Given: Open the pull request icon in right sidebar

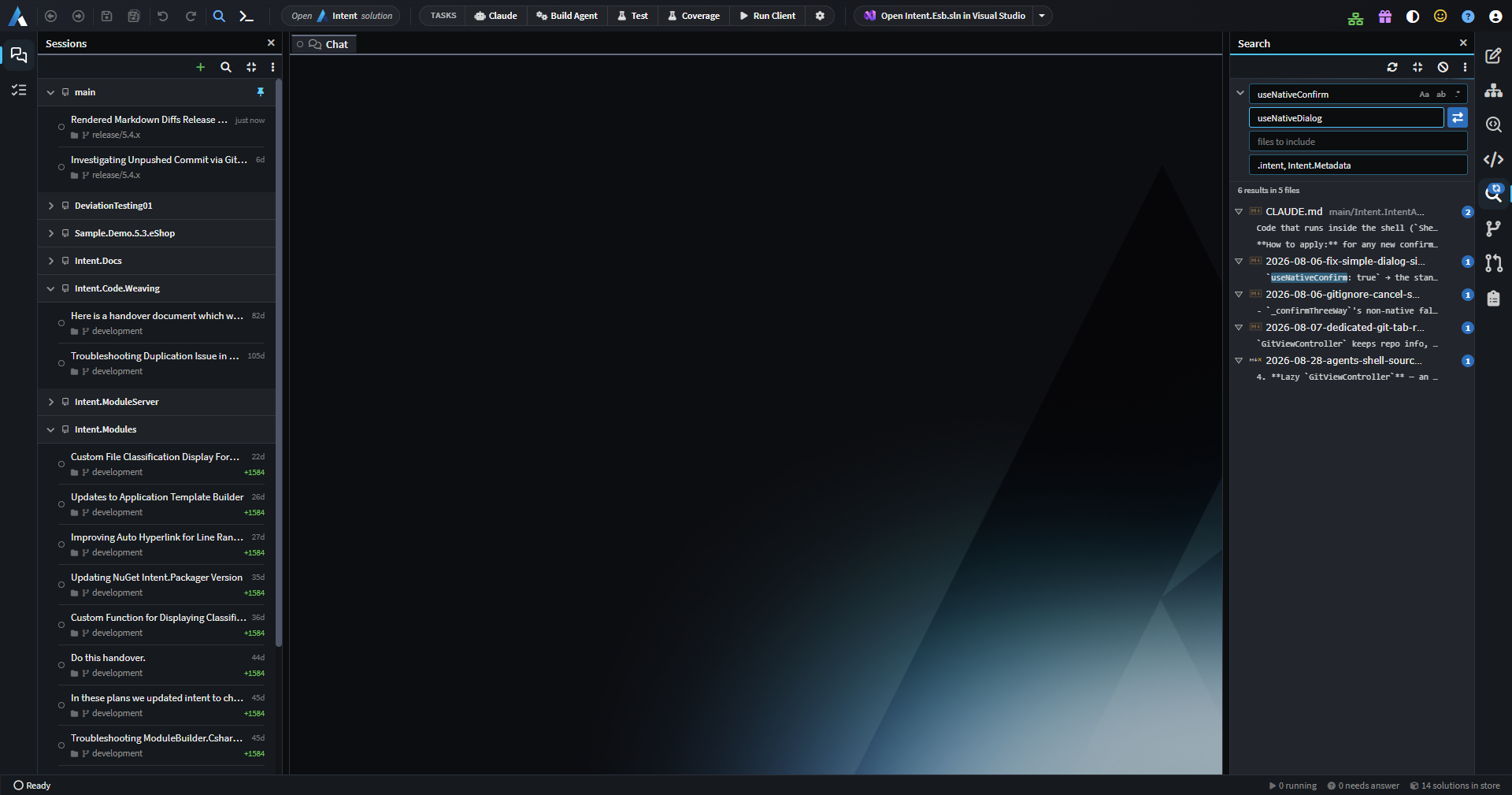Looking at the screenshot, I should [x=1493, y=263].
